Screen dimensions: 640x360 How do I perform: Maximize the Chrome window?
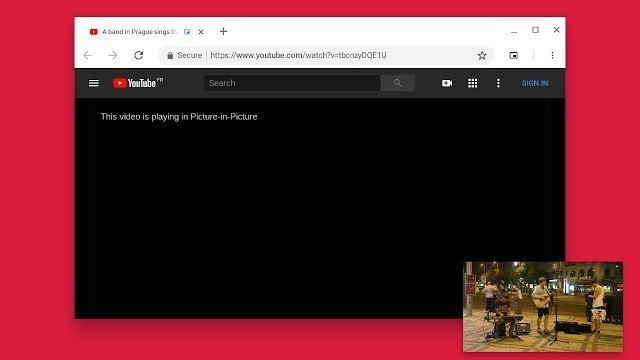tap(535, 30)
